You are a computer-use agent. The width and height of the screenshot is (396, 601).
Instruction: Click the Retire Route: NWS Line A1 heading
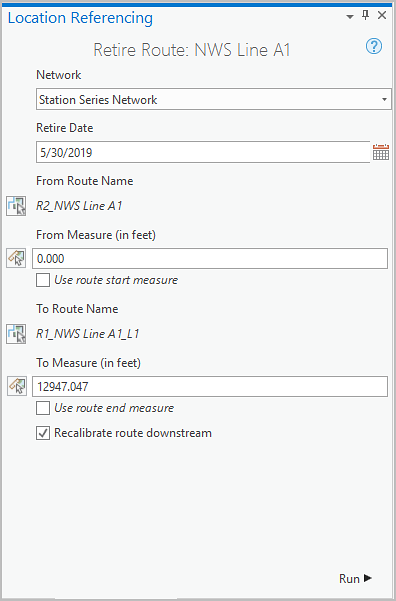click(x=192, y=50)
